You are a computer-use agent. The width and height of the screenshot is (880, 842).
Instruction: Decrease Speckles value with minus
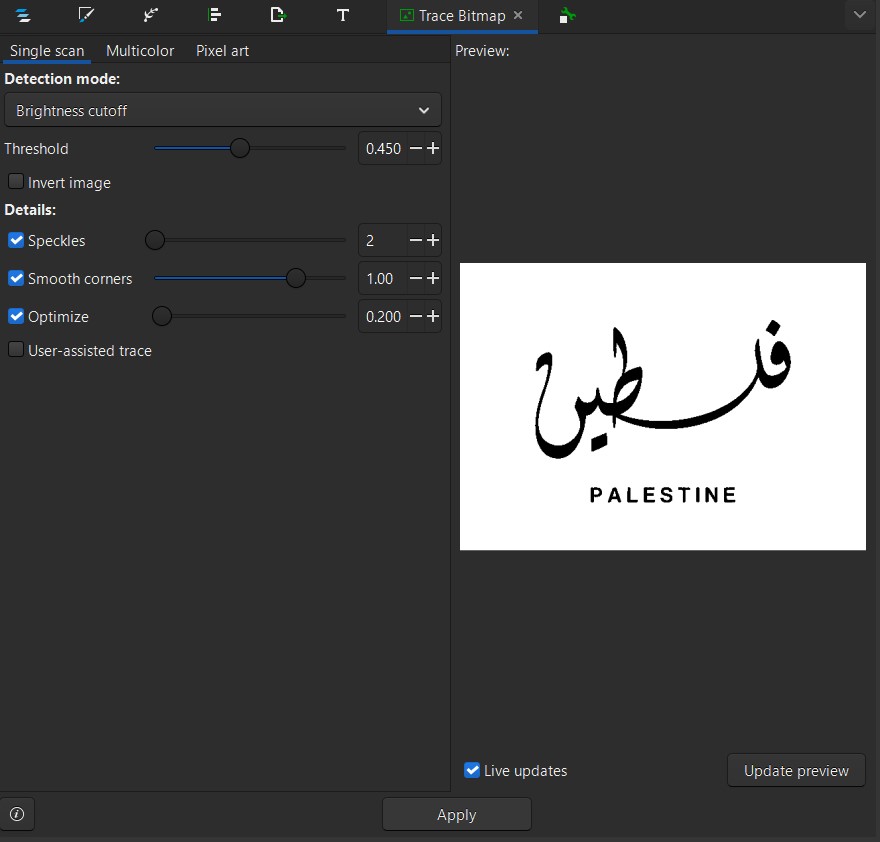pyautogui.click(x=416, y=240)
